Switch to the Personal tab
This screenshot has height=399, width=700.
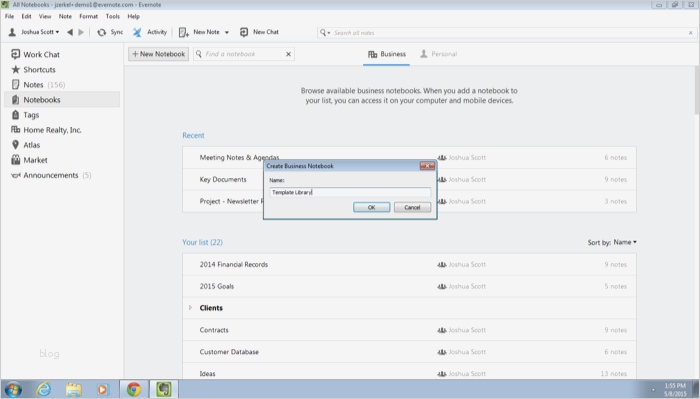438,54
